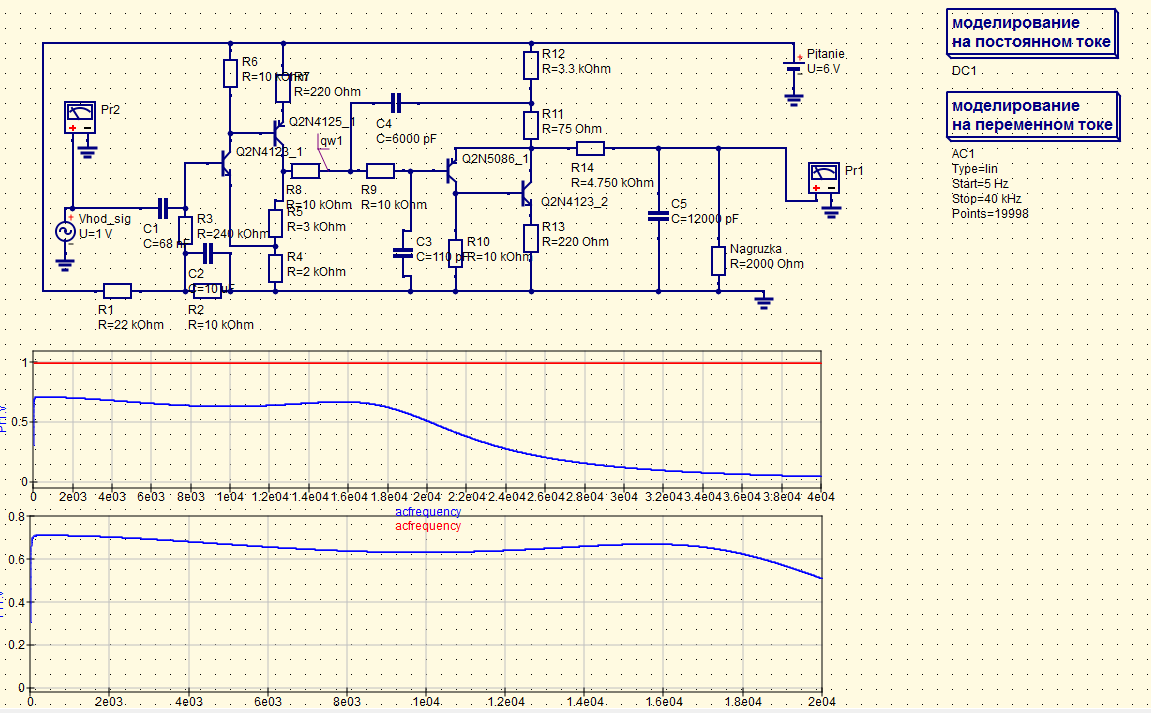Select the red line in the top graph

click(428, 362)
